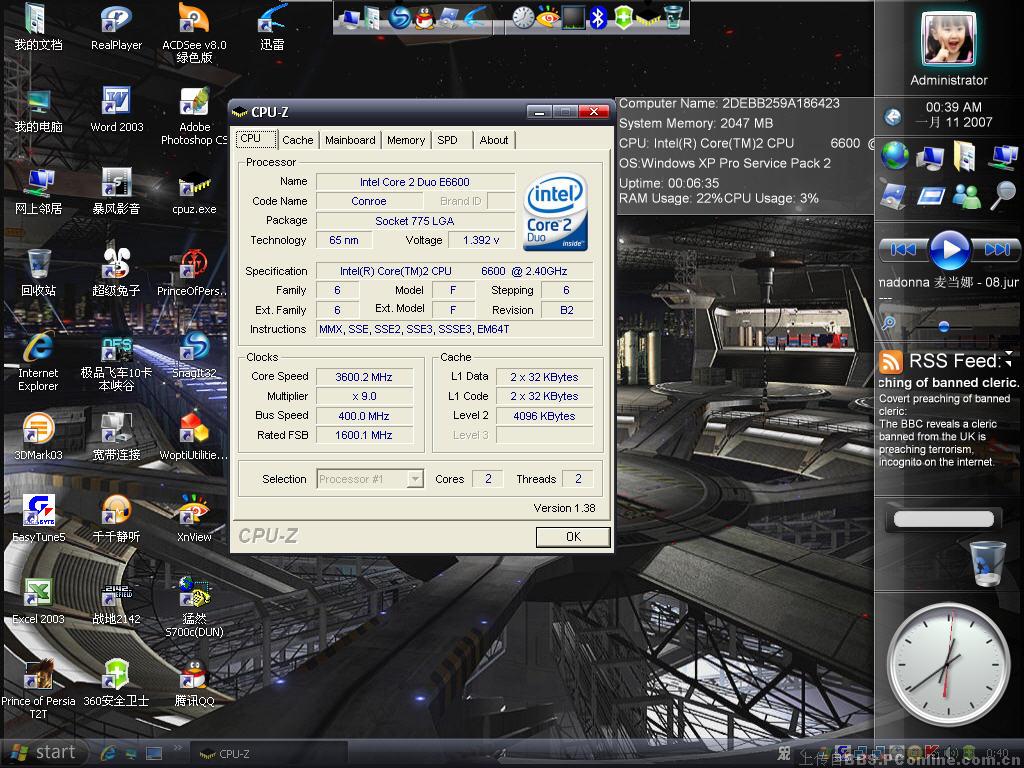Open the SPD tab in CPU-Z
1024x768 pixels.
point(447,140)
